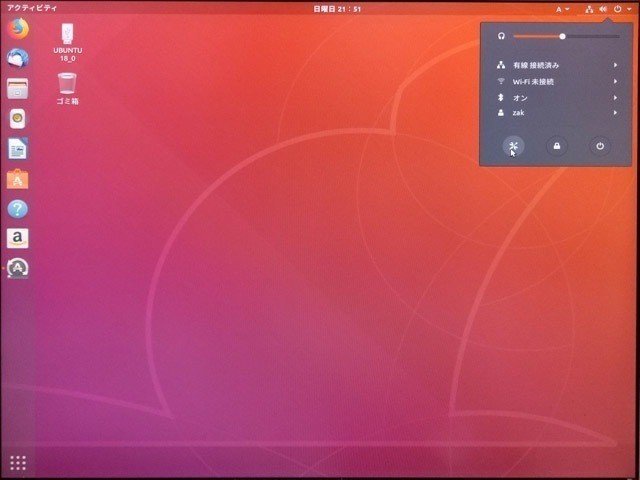The height and width of the screenshot is (480, 640).
Task: Launch Amazon from the dock
Action: [x=18, y=238]
